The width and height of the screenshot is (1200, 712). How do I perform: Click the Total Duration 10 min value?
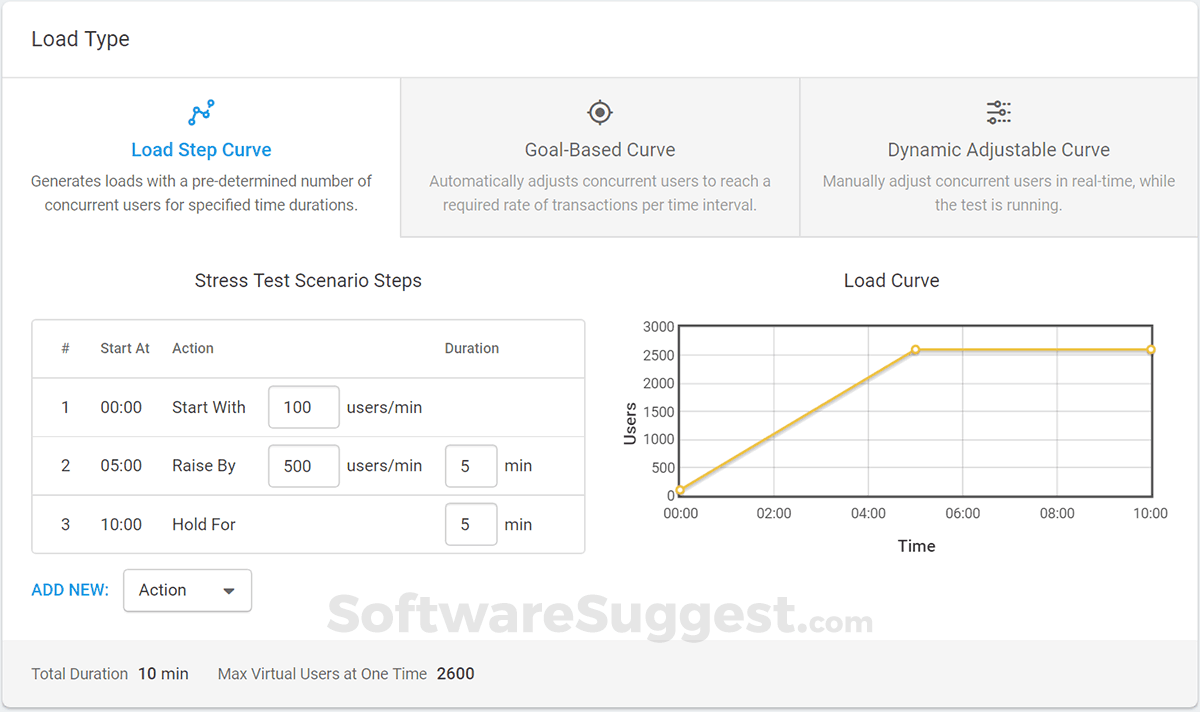coord(163,673)
